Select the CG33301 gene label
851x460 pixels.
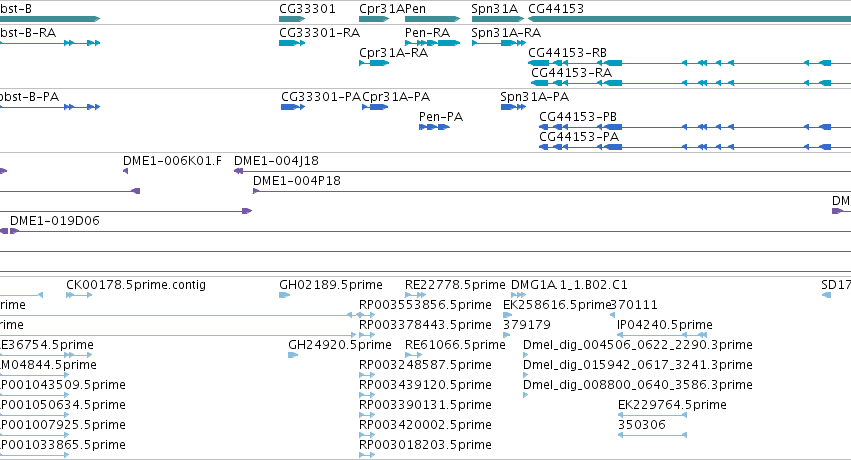point(307,9)
